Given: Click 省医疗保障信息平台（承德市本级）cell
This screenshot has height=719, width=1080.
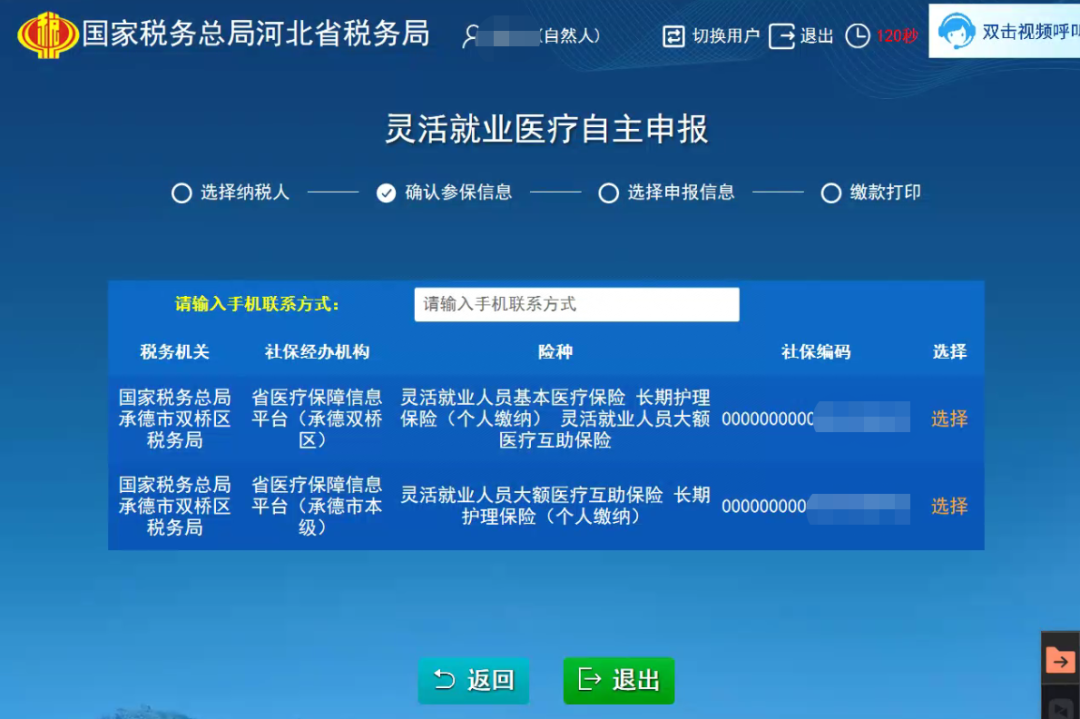Looking at the screenshot, I should (x=317, y=506).
